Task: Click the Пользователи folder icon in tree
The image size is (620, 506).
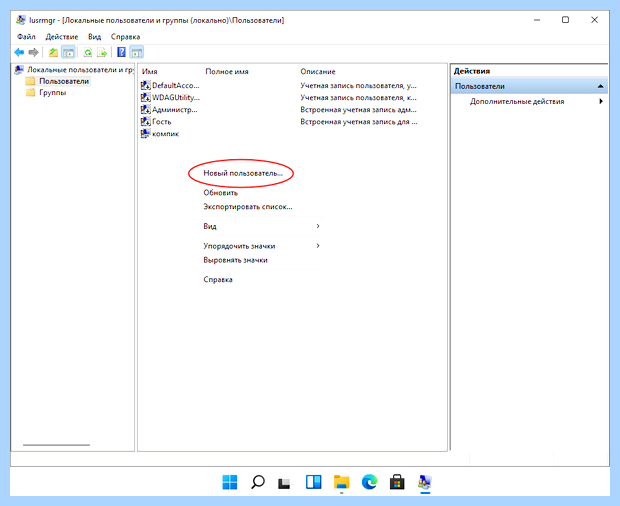Action: pos(30,81)
